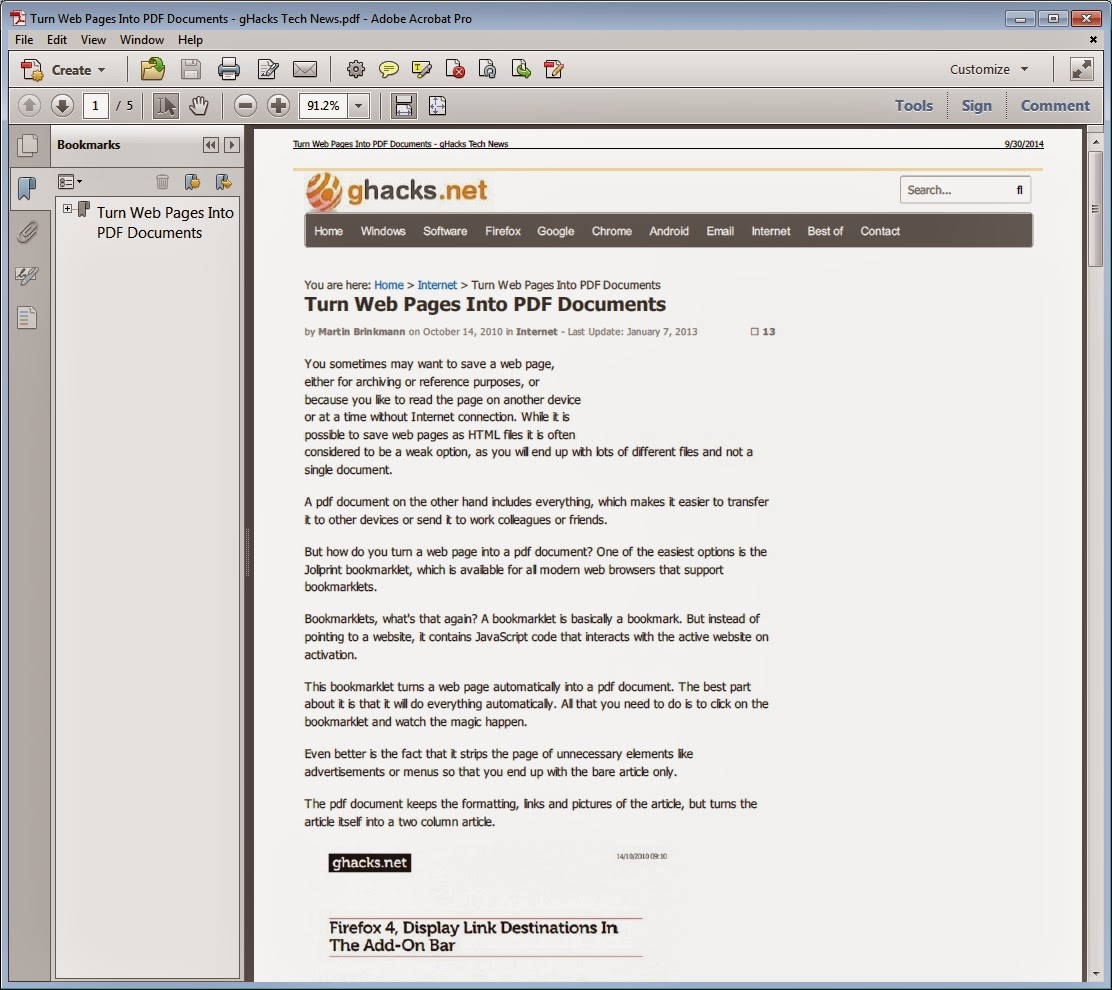This screenshot has width=1112, height=990.
Task: Click the Internet breadcrumb link
Action: [x=437, y=285]
